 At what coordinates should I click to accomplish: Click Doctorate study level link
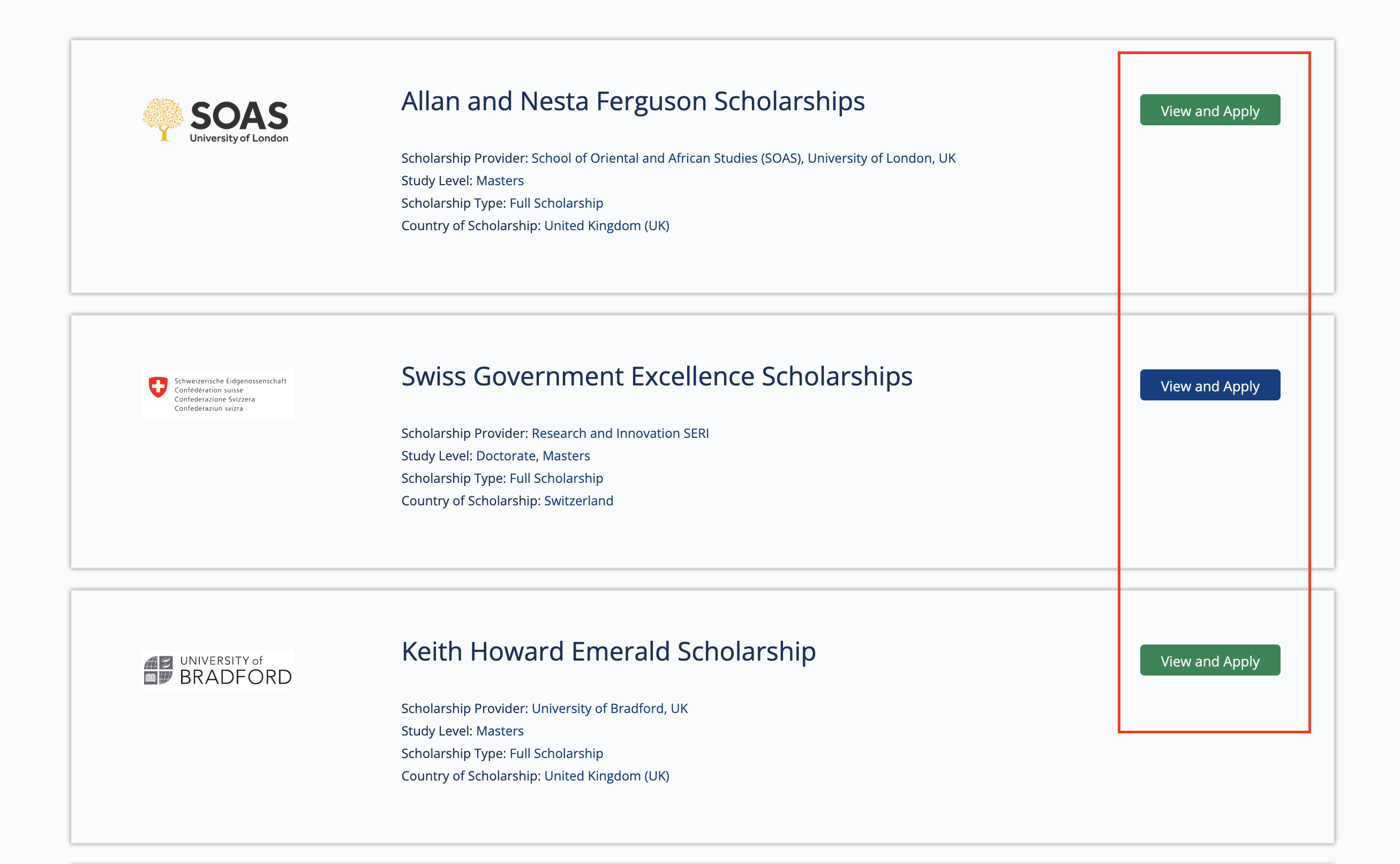point(506,456)
